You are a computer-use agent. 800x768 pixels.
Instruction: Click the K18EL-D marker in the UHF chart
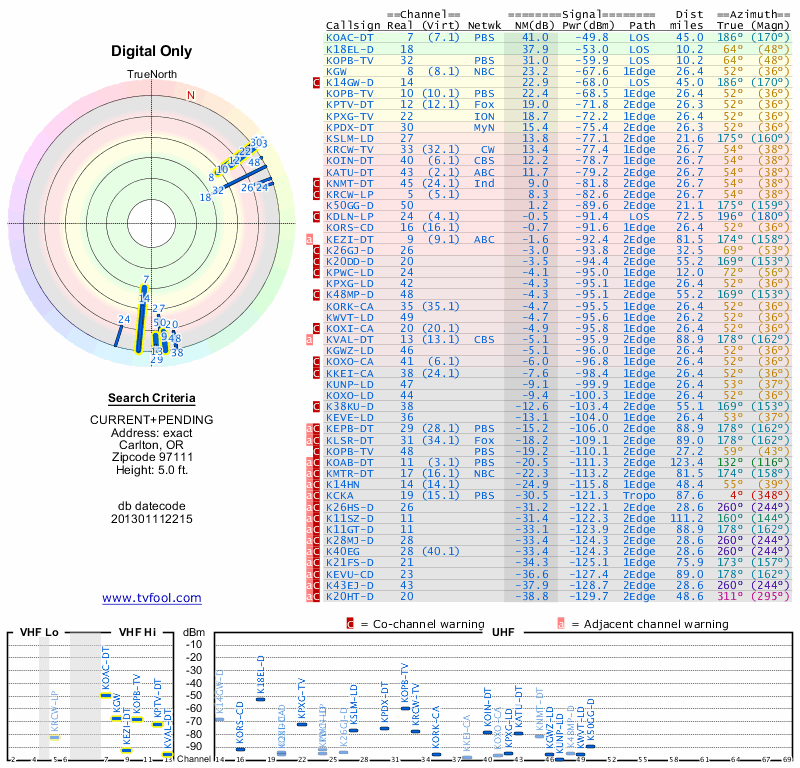coord(262,698)
